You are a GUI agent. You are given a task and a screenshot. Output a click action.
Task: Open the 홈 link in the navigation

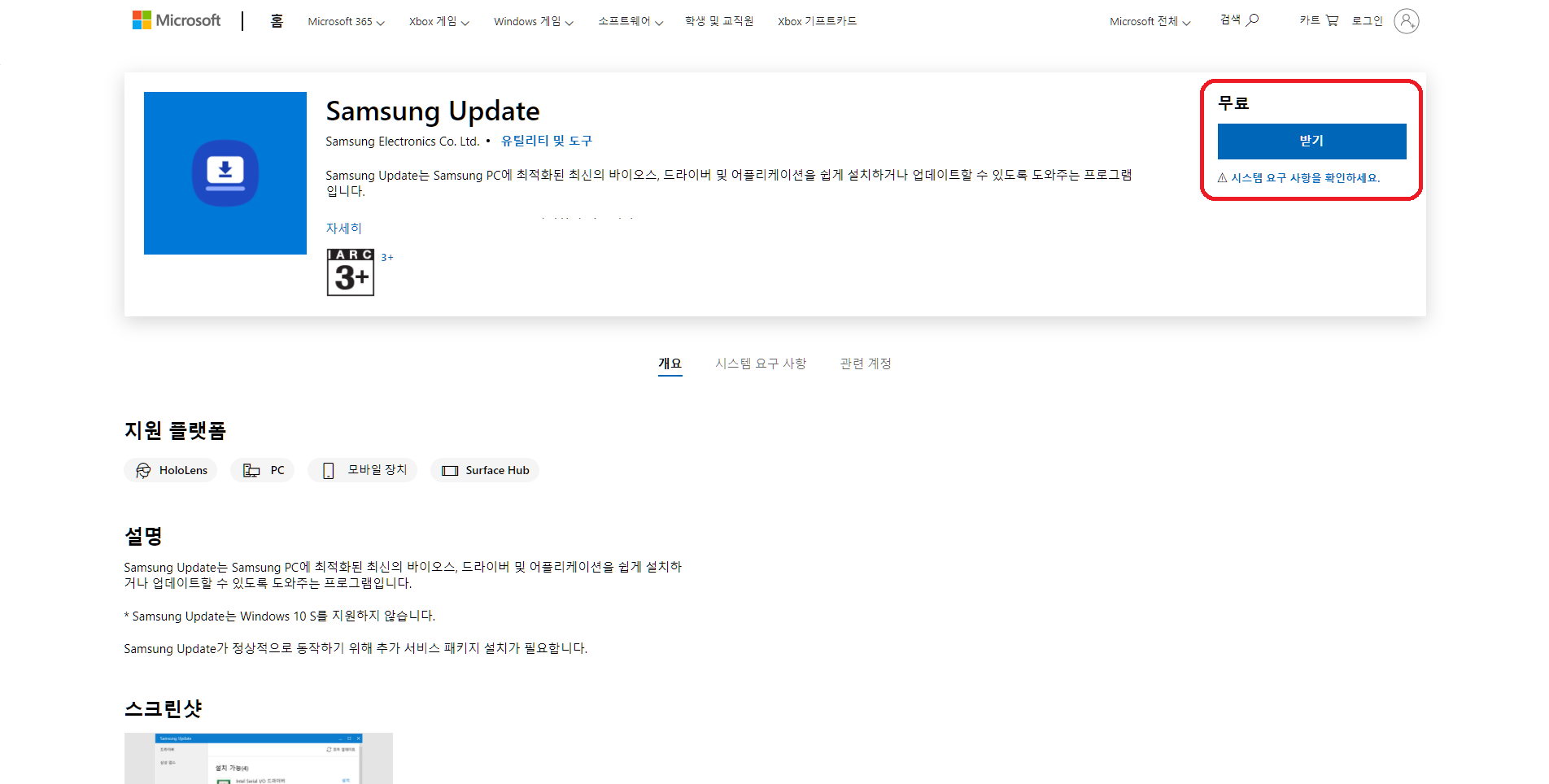(x=277, y=21)
